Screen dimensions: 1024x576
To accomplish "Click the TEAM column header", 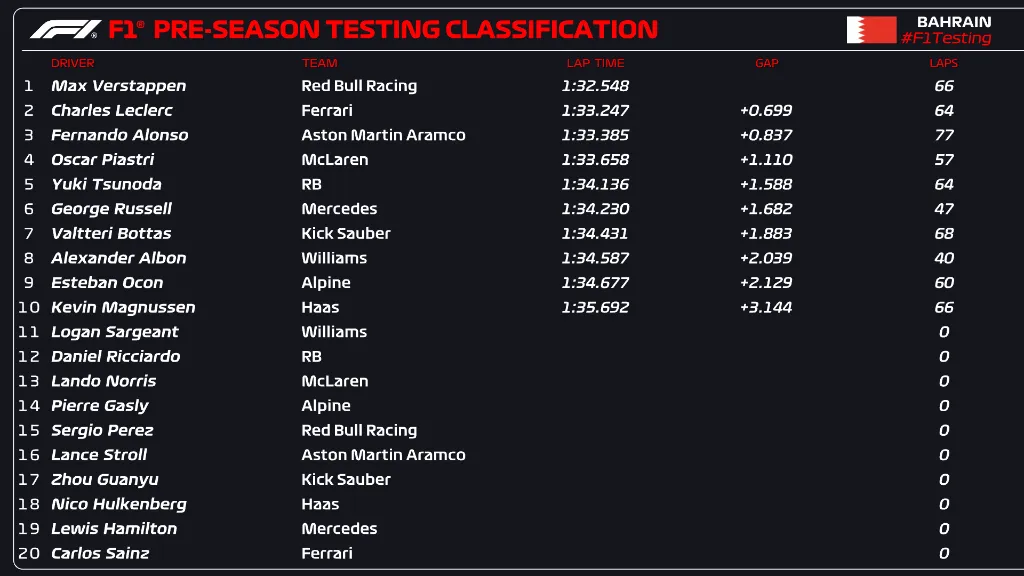I will coord(319,63).
